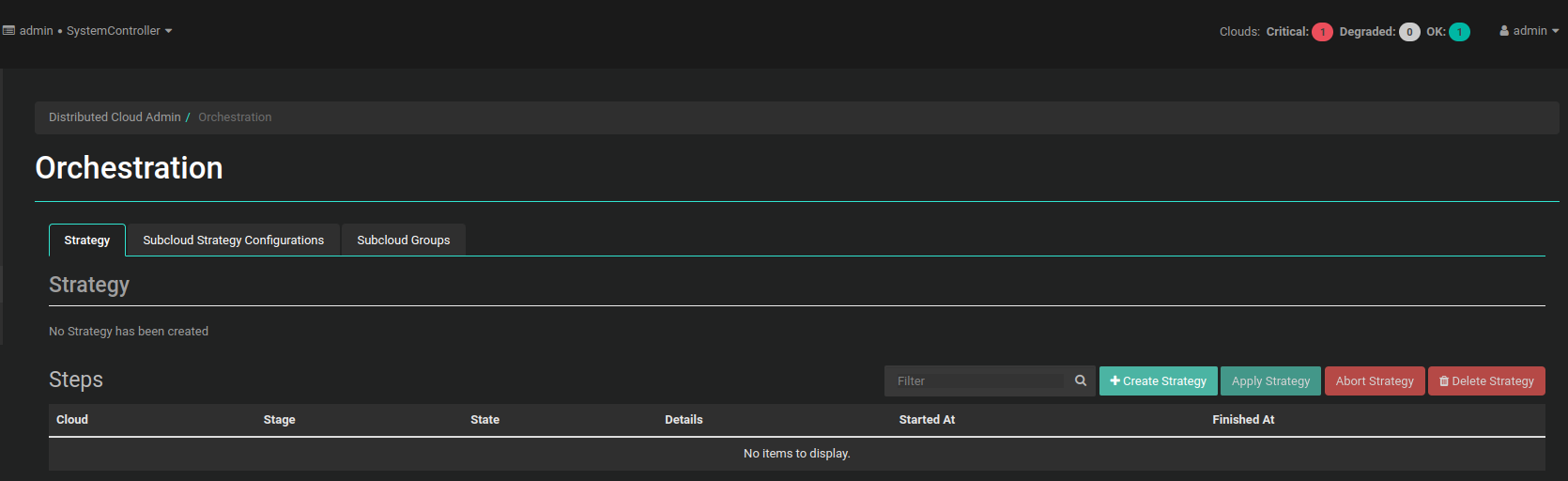Switch to the Strategy tab
Screen dimensions: 1568x481
pyautogui.click(x=87, y=240)
